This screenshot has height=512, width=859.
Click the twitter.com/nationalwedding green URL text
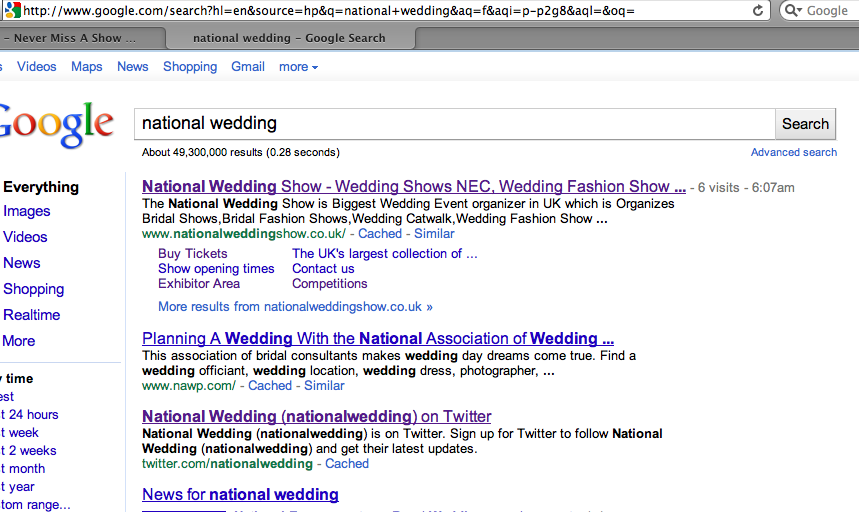coord(227,464)
